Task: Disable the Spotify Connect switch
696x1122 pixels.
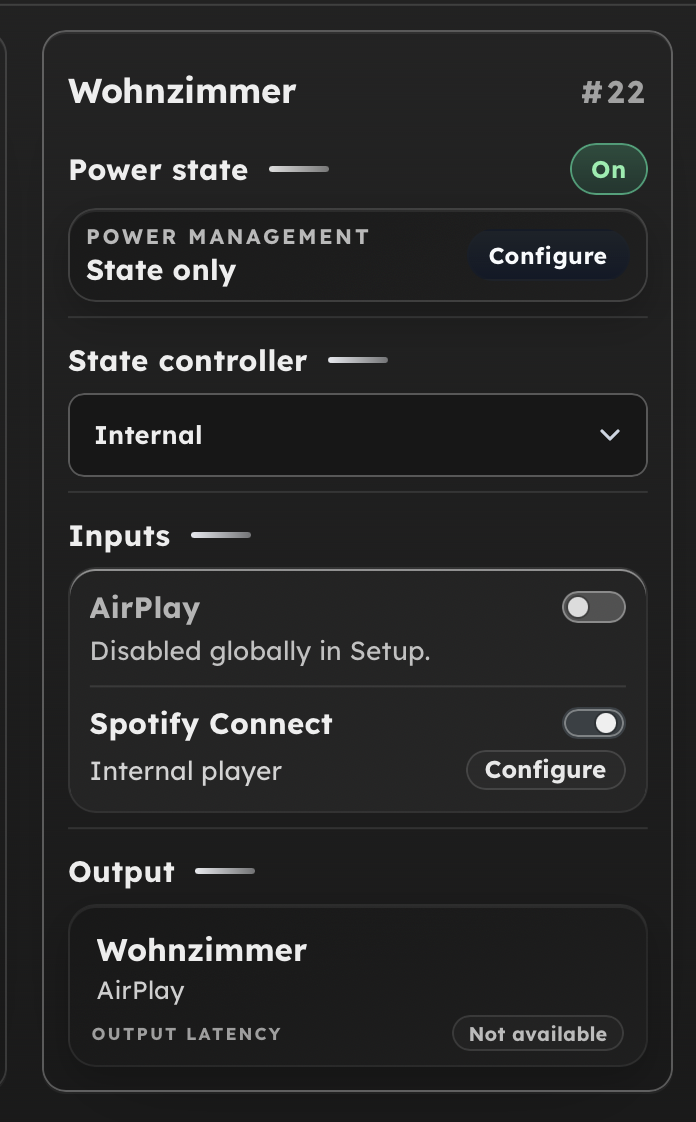Action: pos(594,723)
